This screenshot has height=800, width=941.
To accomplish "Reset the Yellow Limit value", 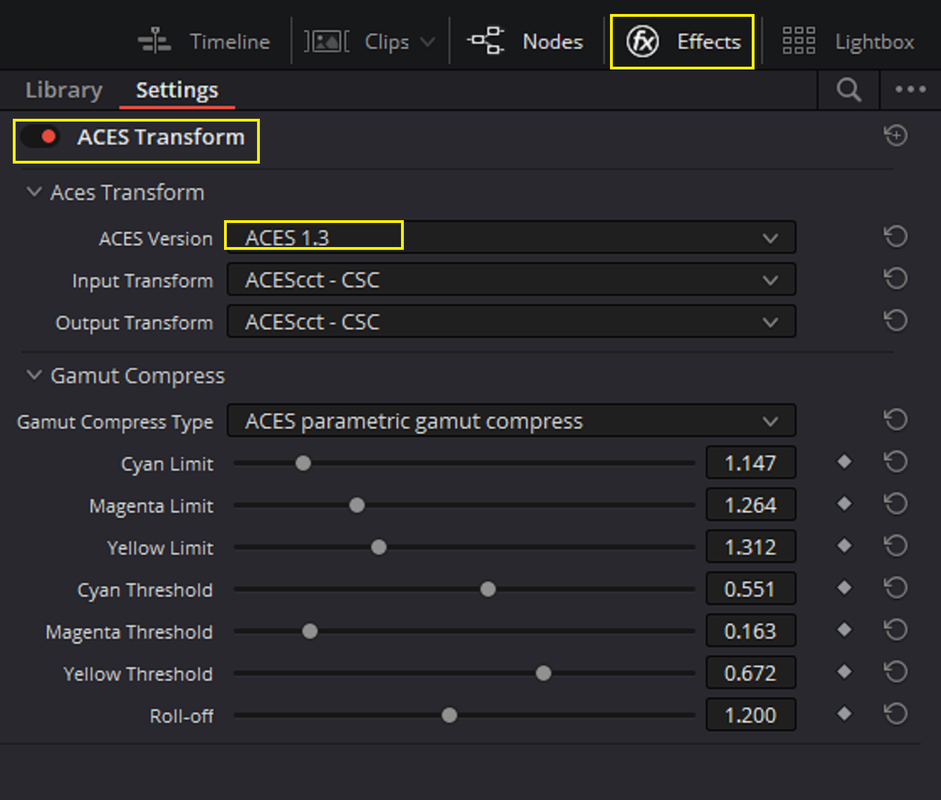I will click(x=895, y=546).
